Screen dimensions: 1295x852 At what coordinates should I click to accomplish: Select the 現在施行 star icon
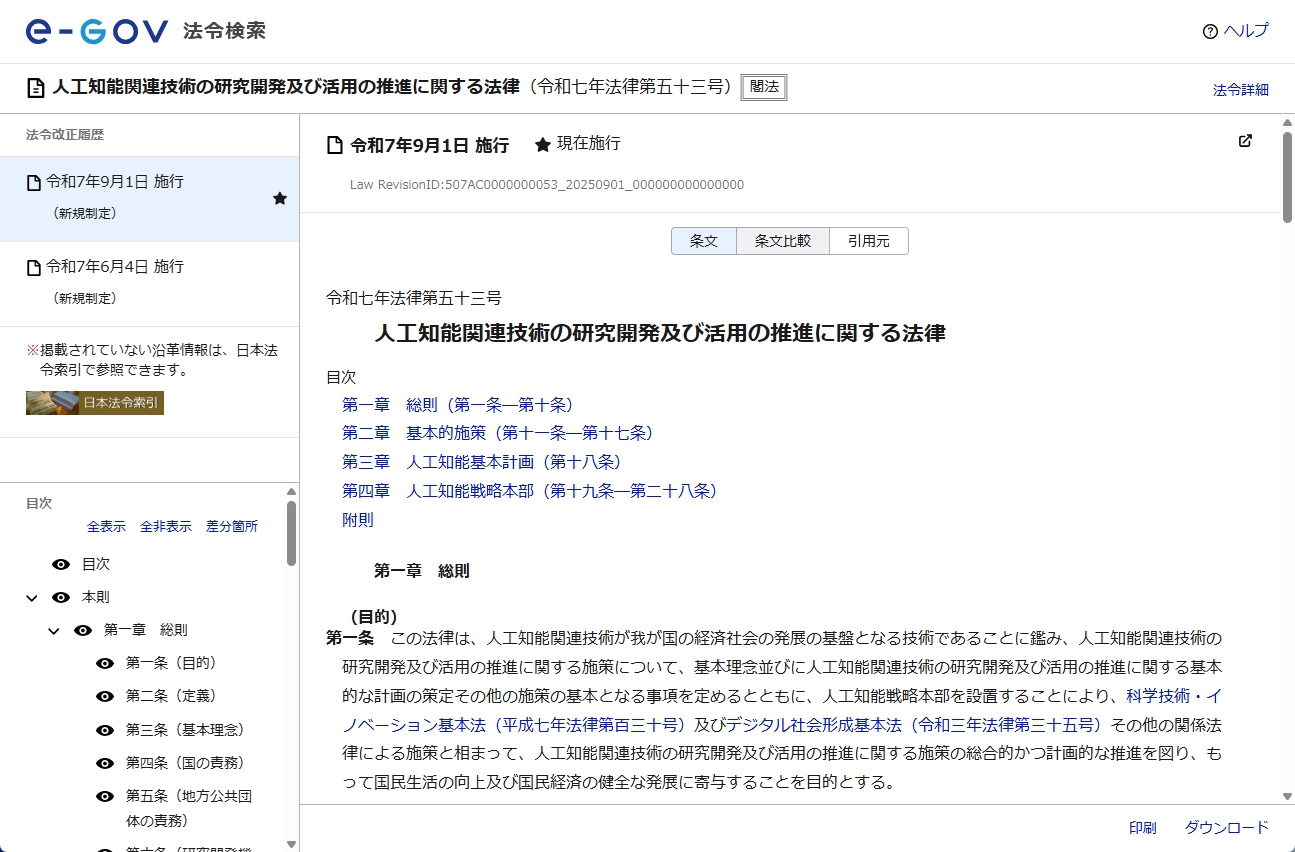544,144
